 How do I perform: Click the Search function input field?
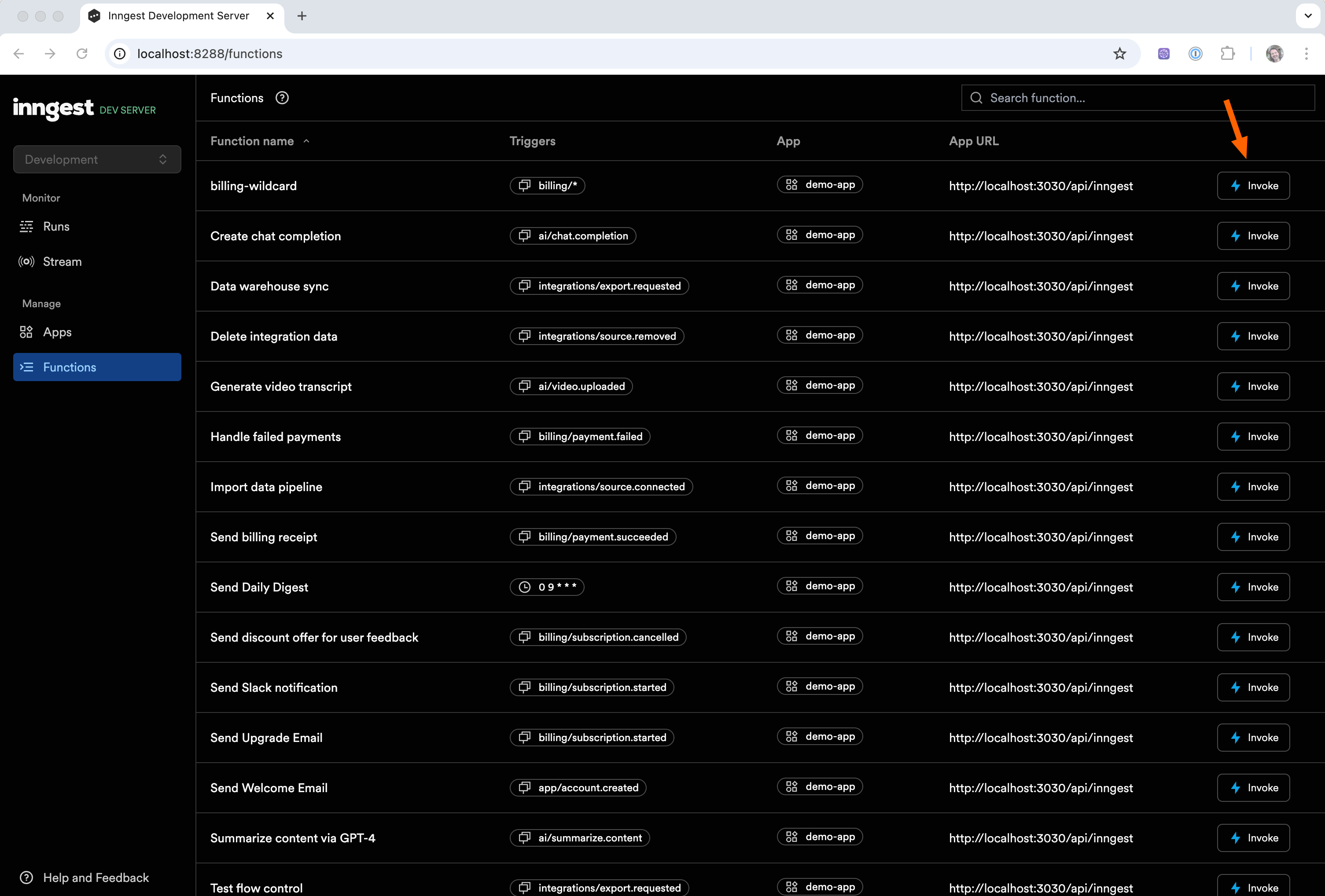[x=1146, y=98]
